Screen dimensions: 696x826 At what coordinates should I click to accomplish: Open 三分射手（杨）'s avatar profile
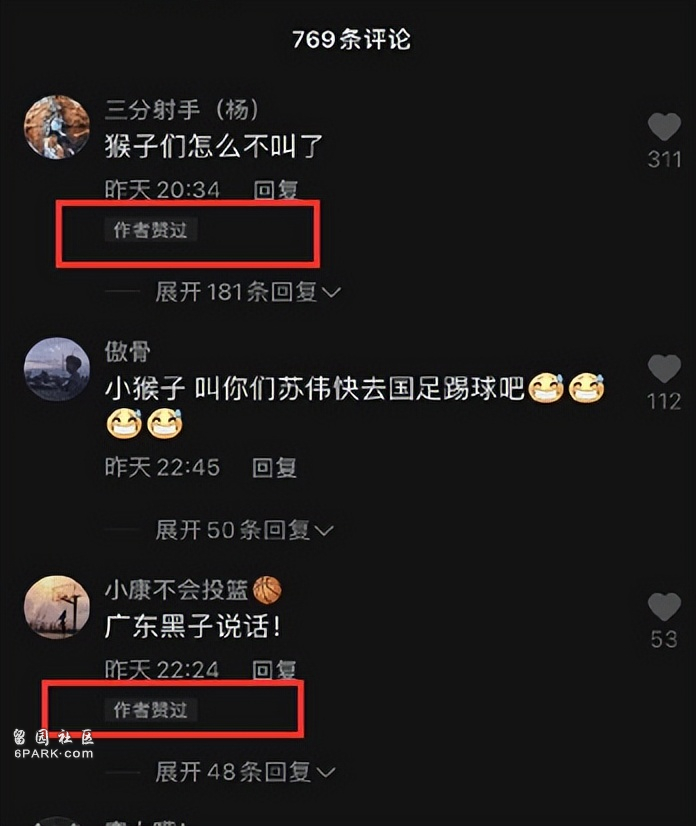click(57, 127)
